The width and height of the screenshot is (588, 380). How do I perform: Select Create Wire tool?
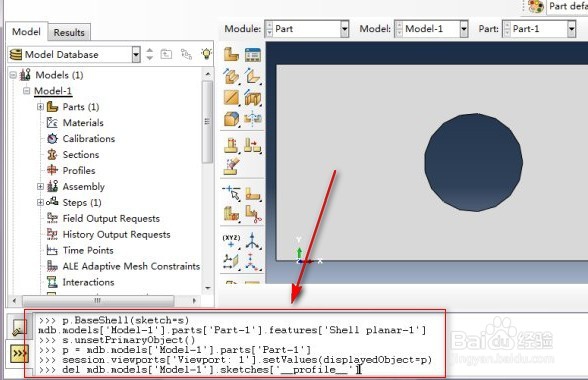(x=231, y=98)
